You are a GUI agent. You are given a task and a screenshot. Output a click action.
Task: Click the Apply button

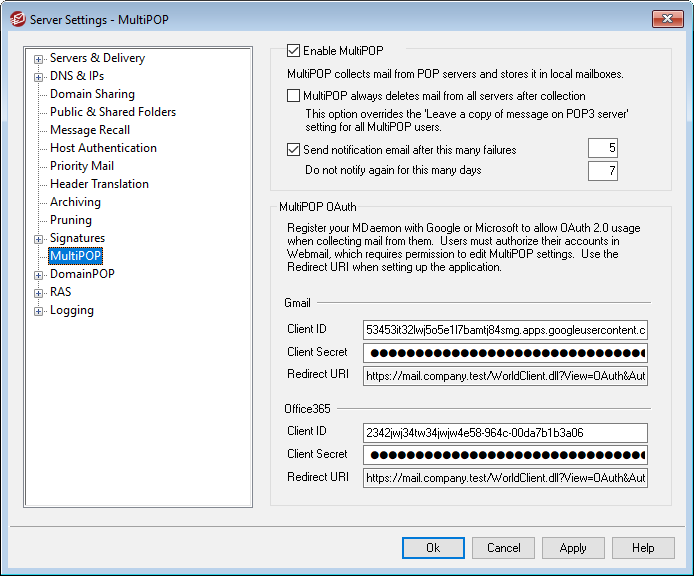tap(573, 548)
